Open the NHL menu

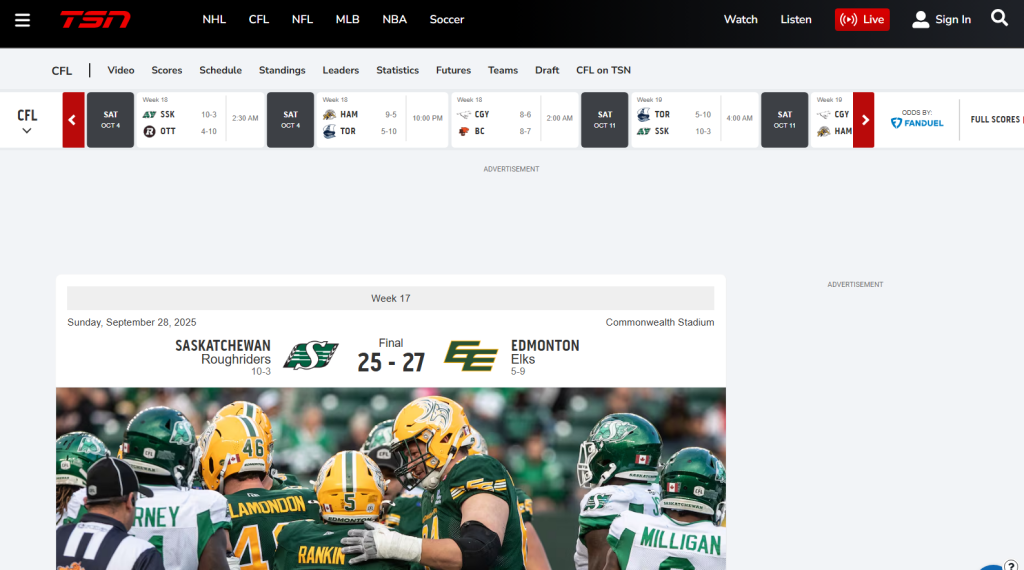tap(214, 20)
